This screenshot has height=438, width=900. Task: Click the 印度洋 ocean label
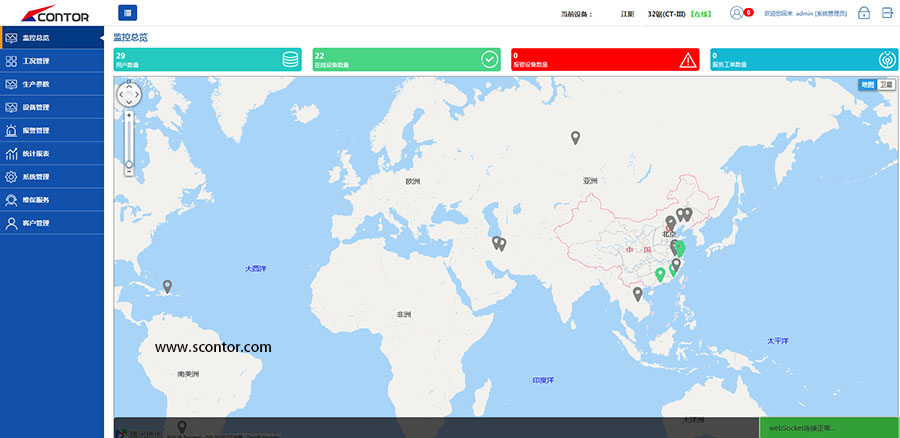click(x=543, y=380)
